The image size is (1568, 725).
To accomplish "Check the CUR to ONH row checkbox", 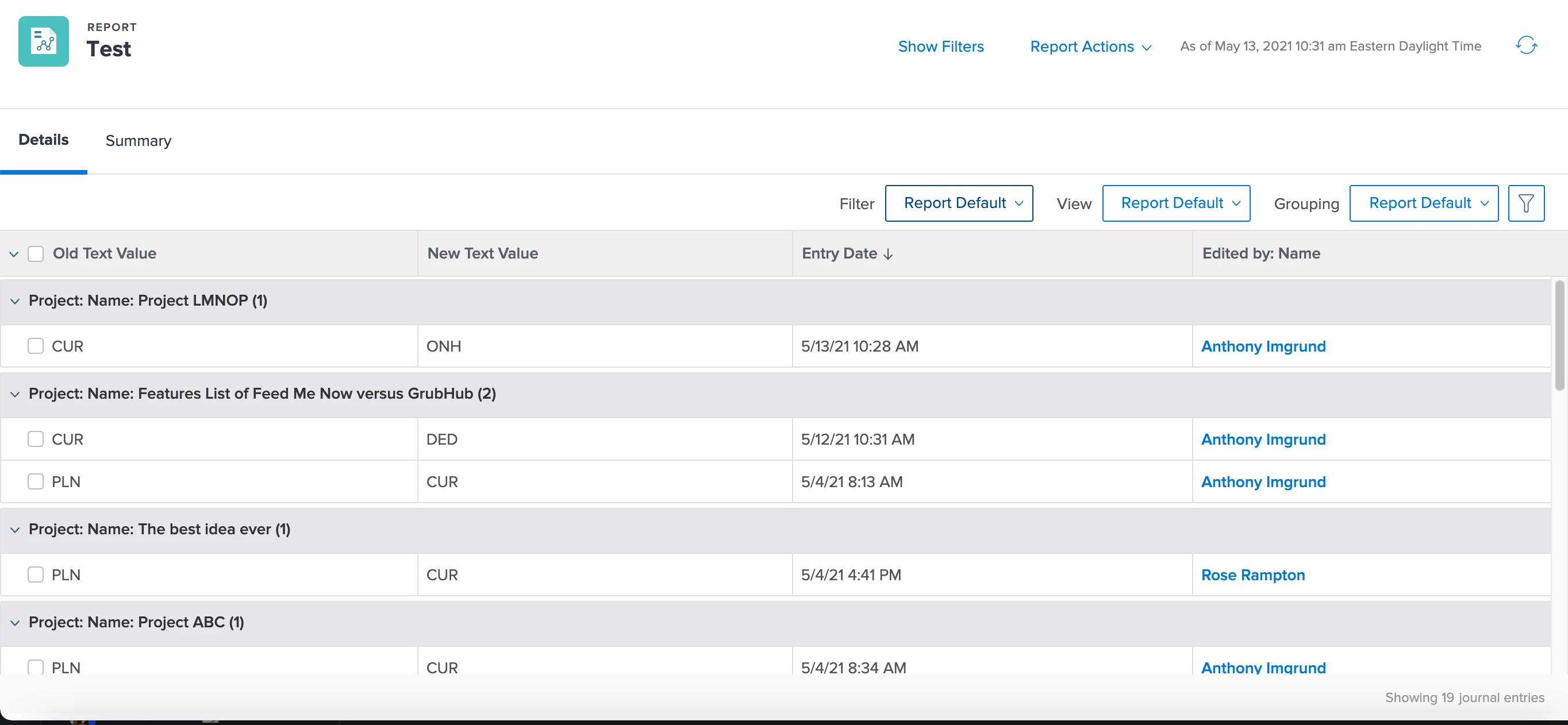I will (36, 346).
